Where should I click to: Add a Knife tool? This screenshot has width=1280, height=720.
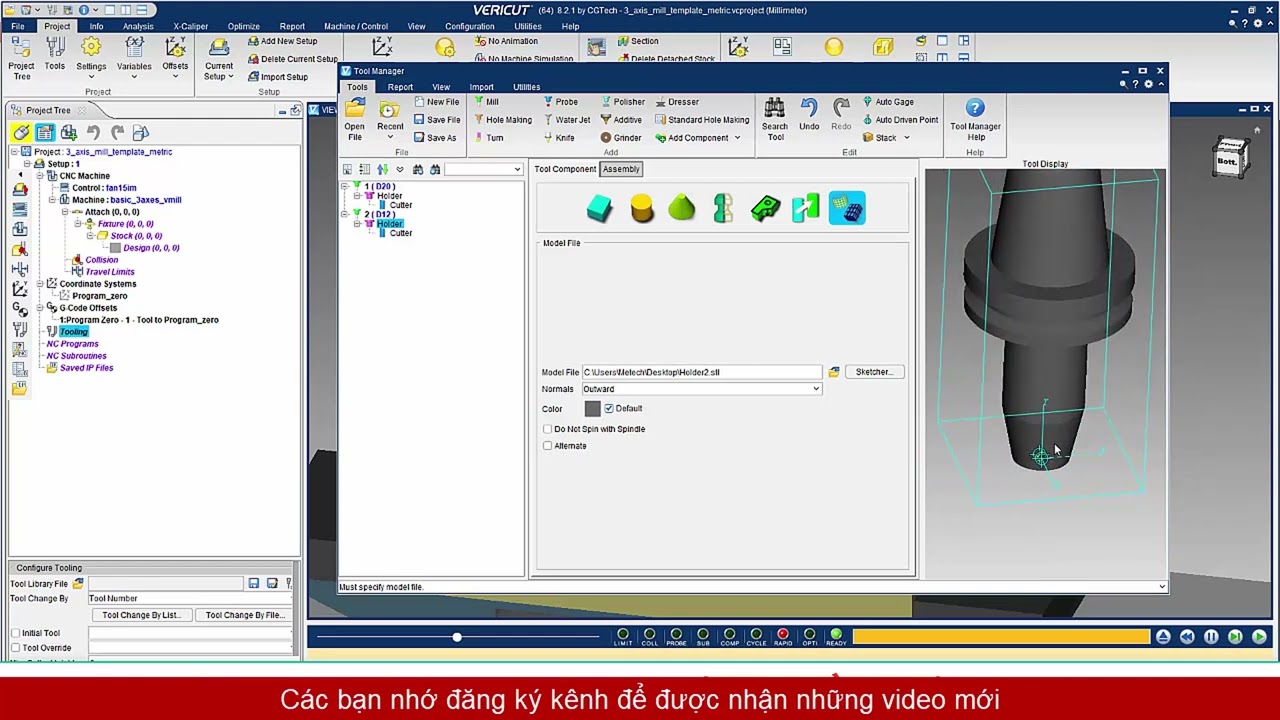[558, 138]
